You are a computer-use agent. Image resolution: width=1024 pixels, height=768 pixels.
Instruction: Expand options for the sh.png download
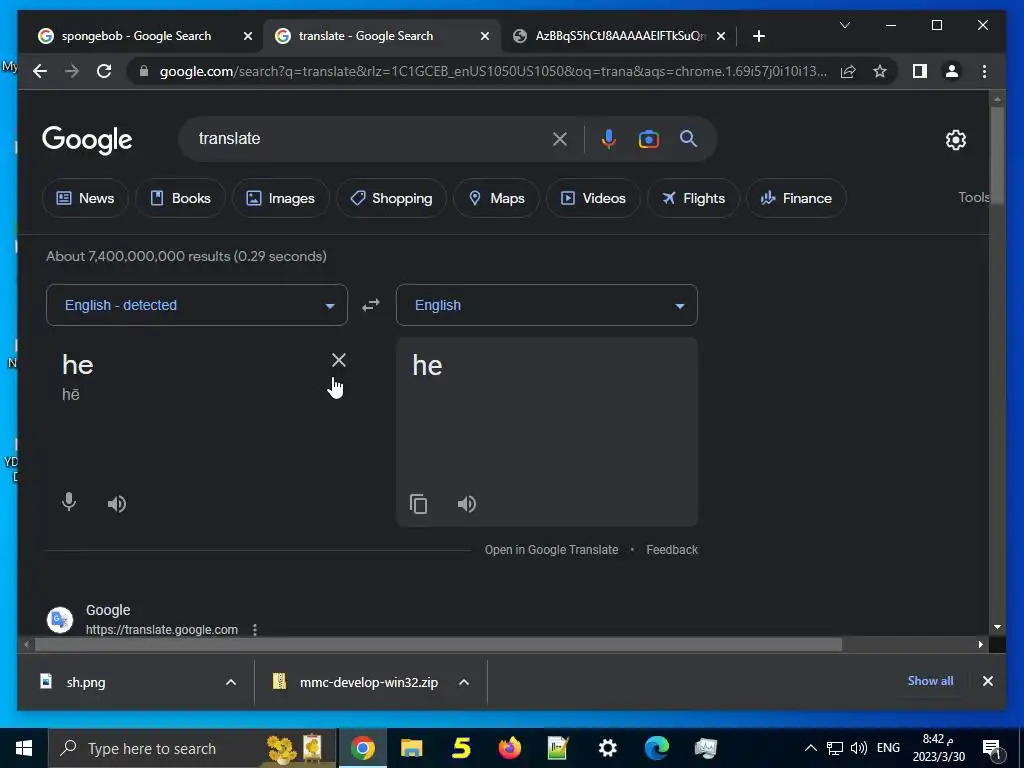tap(231, 682)
